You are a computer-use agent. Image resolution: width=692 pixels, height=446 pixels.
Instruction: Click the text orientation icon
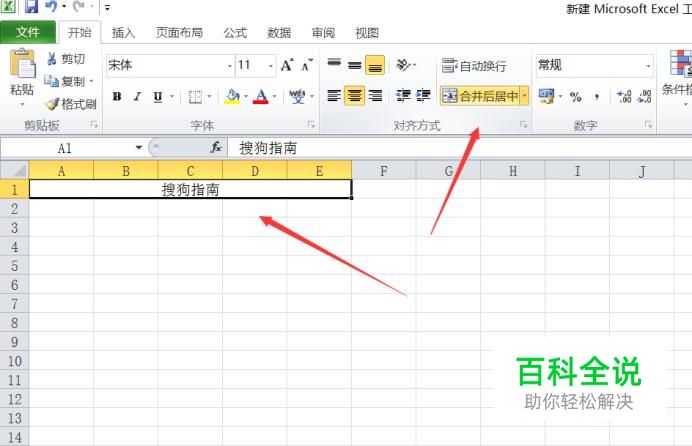pos(403,65)
